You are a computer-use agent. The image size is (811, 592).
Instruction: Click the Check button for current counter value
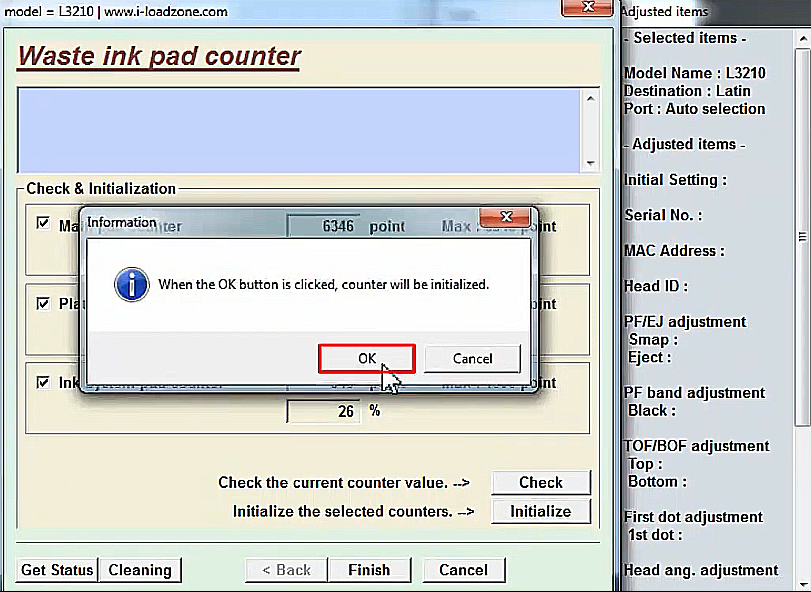[540, 482]
